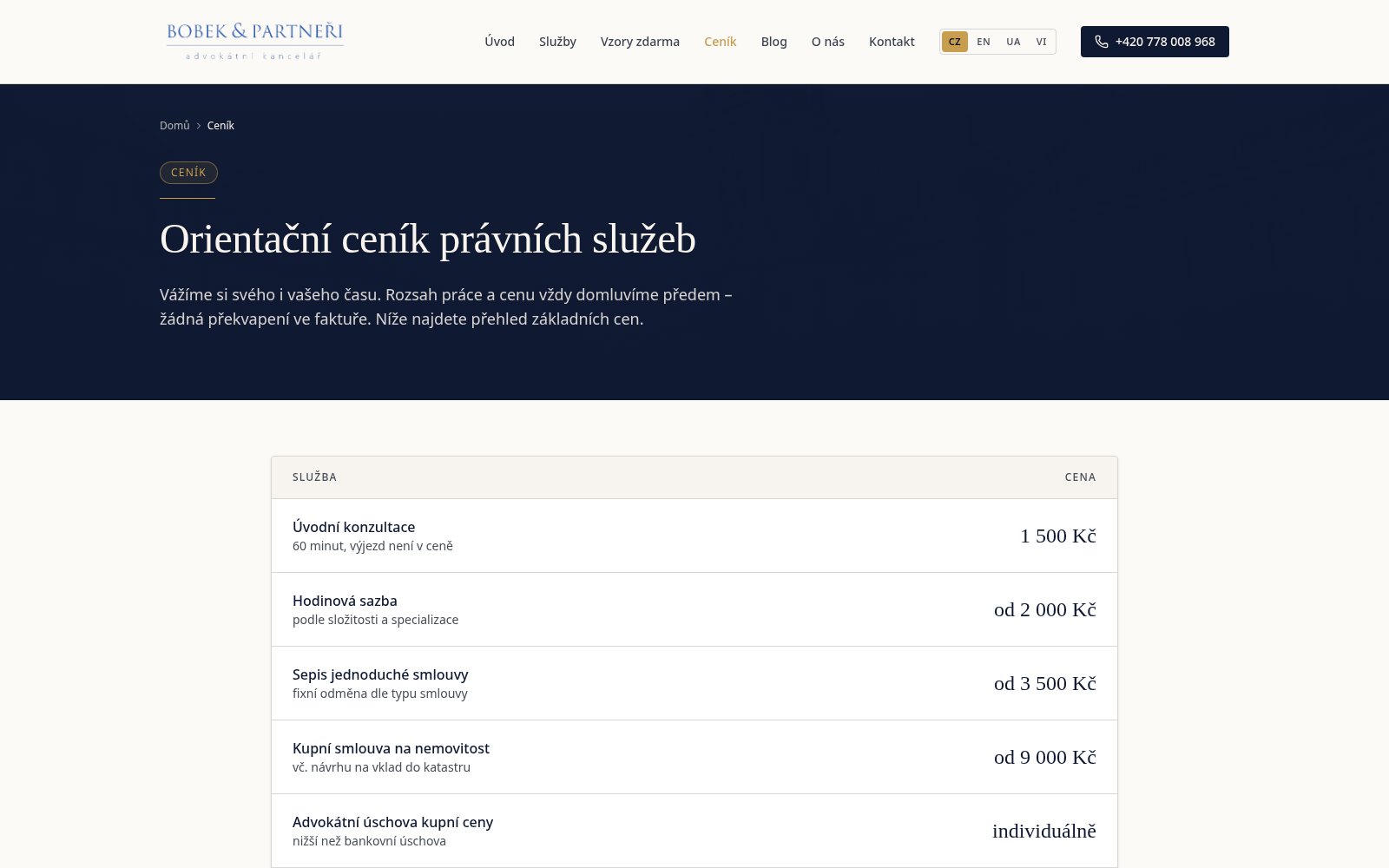Viewport: 1389px width, 868px height.
Task: Switch language to UA
Action: click(x=1013, y=42)
